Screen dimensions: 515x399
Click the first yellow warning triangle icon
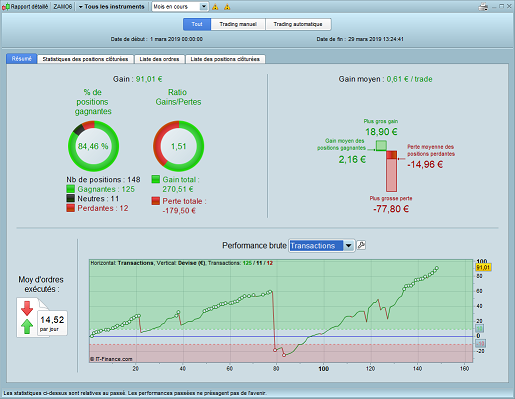[215, 7]
